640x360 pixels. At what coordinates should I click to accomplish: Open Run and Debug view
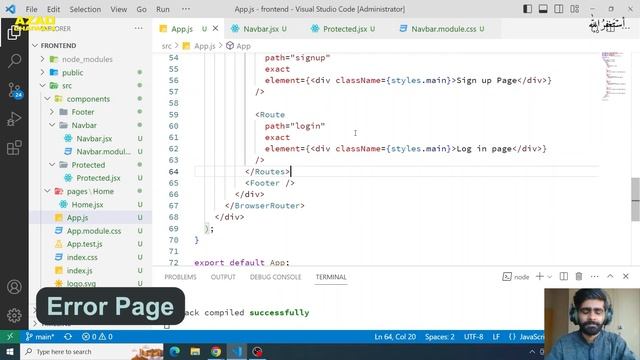pyautogui.click(x=14, y=119)
